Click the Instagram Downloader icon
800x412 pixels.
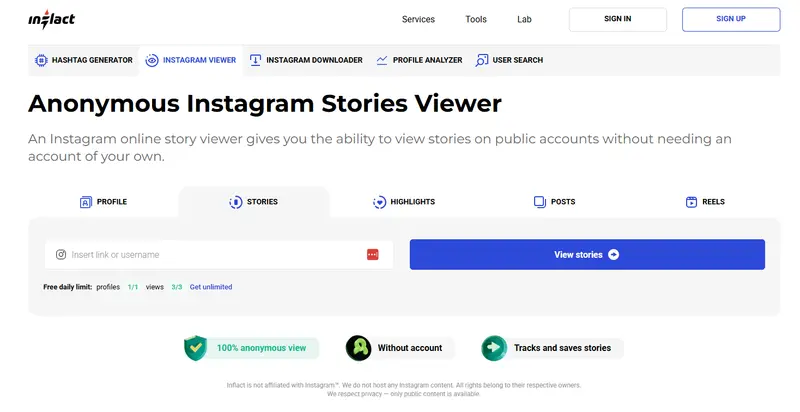pos(256,60)
